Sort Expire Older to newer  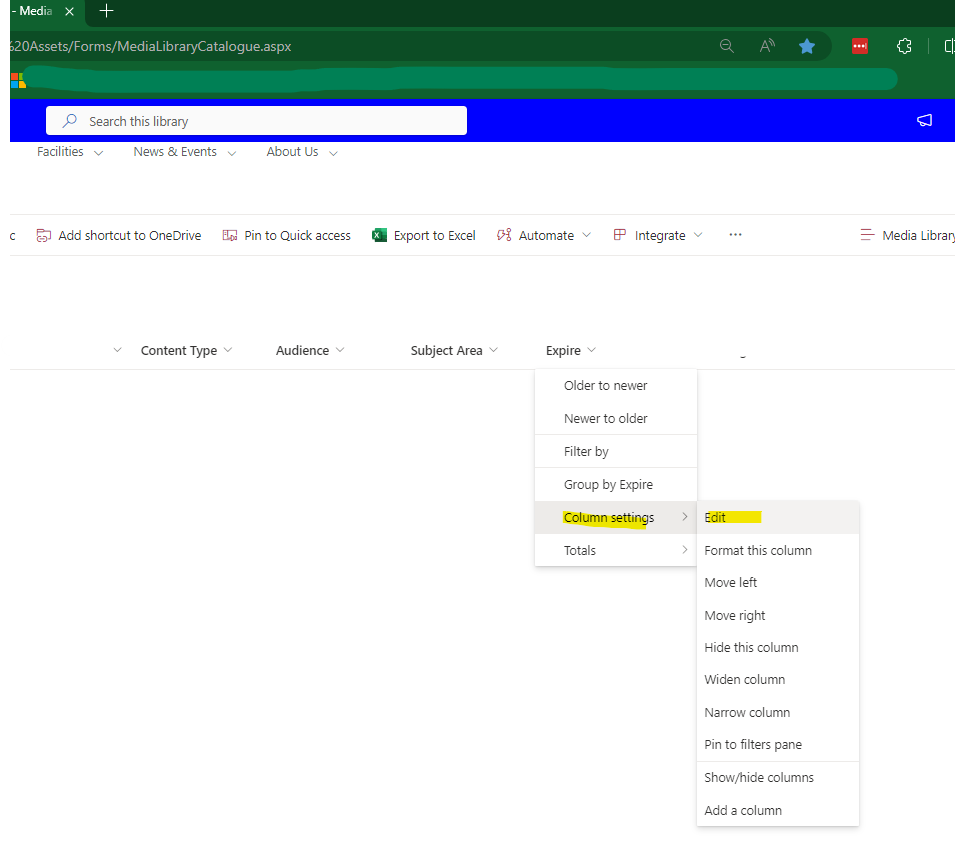pyautogui.click(x=616, y=386)
